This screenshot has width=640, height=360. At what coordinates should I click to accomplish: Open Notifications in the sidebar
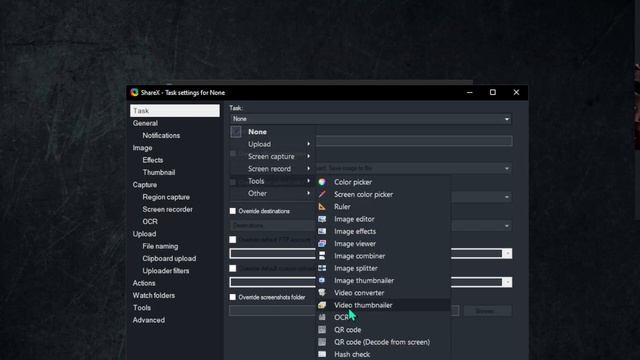tap(161, 135)
